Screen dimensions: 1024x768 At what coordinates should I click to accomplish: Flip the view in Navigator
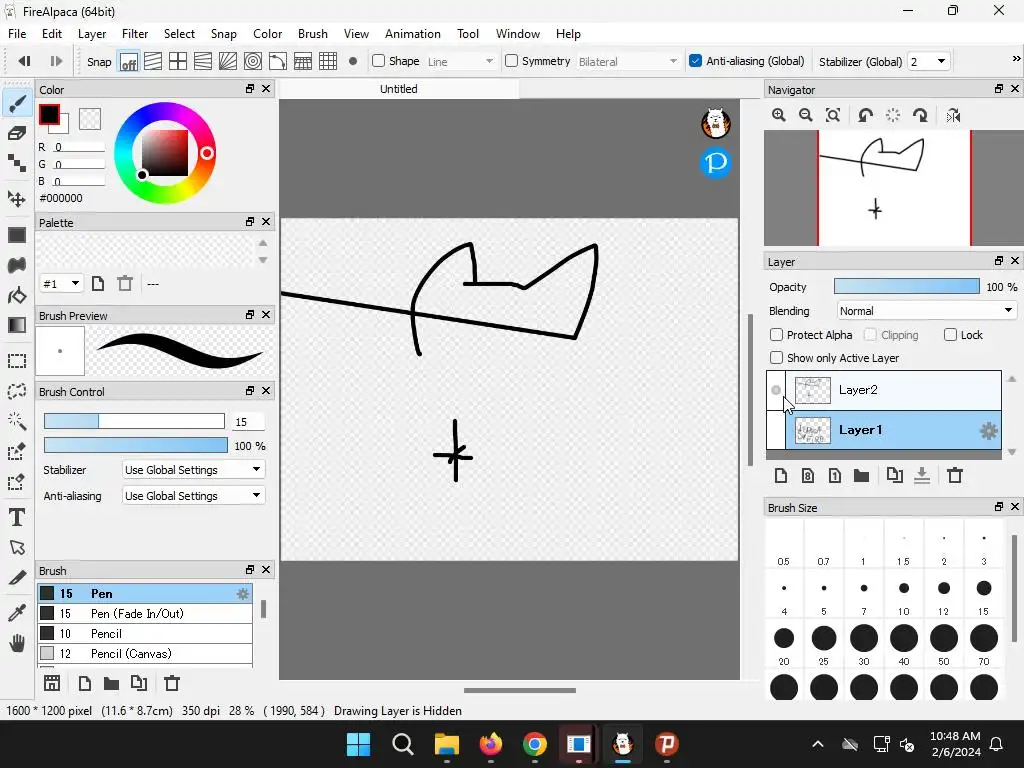point(953,116)
